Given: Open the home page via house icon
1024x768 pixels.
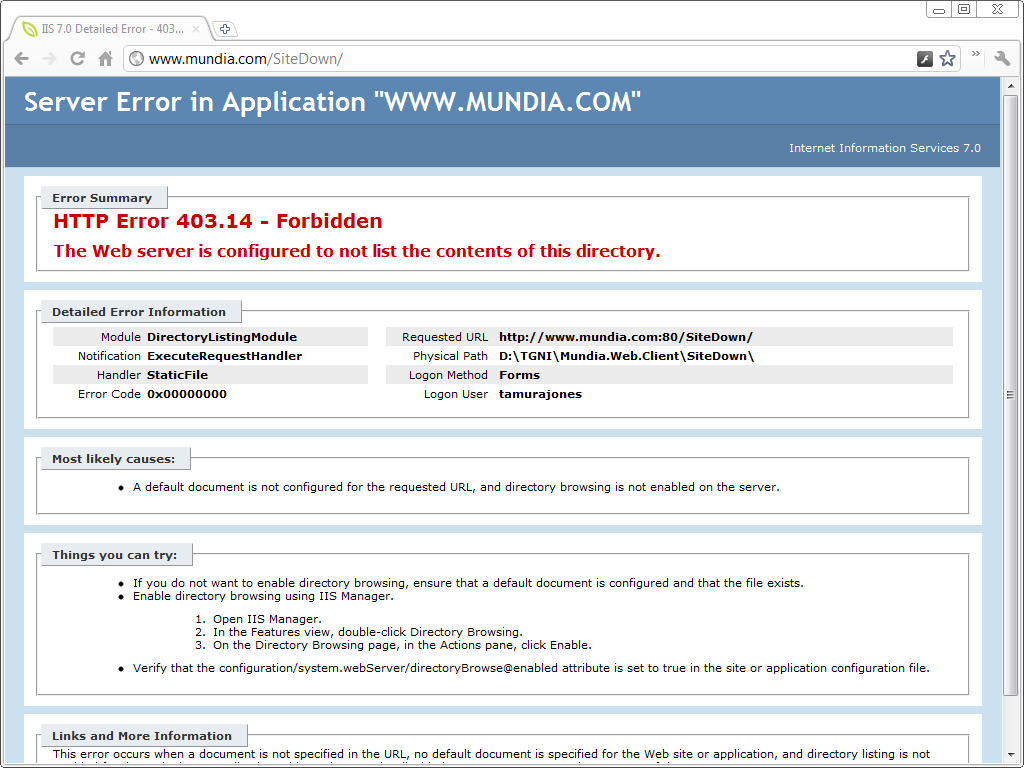Looking at the screenshot, I should tap(105, 59).
